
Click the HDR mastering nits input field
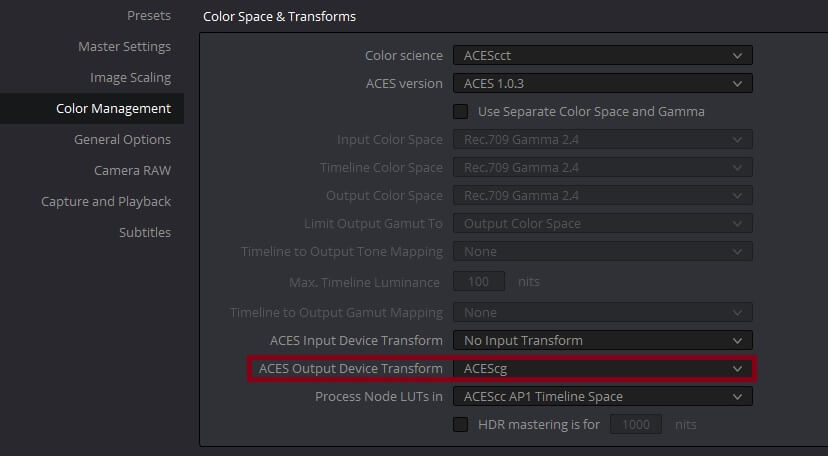pos(636,424)
